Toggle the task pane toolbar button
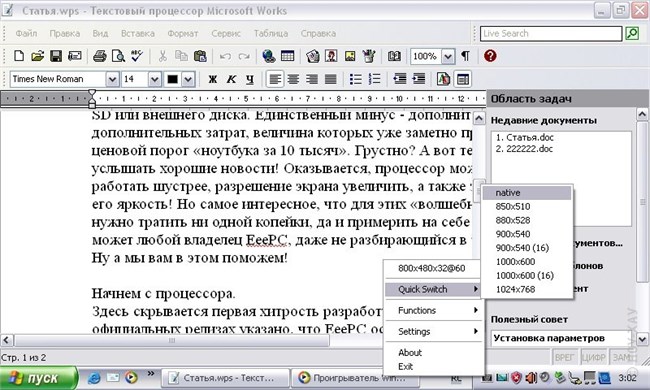The width and height of the screenshot is (650, 390). point(463,79)
